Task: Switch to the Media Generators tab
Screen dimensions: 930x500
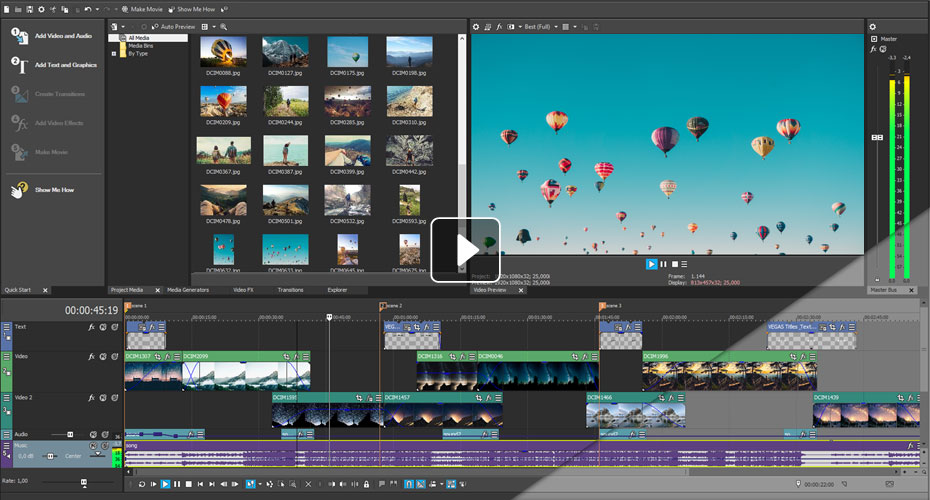Action: pyautogui.click(x=187, y=290)
